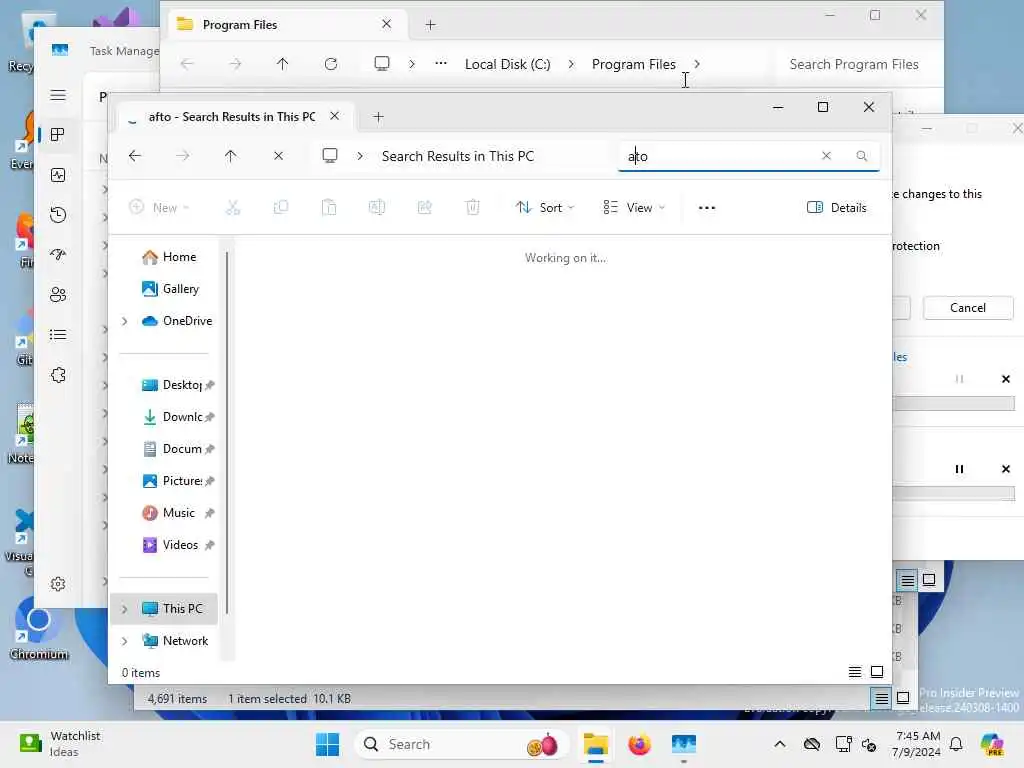Open Task Manager App history page
Screen dimensions: 1024x768
(x=58, y=215)
